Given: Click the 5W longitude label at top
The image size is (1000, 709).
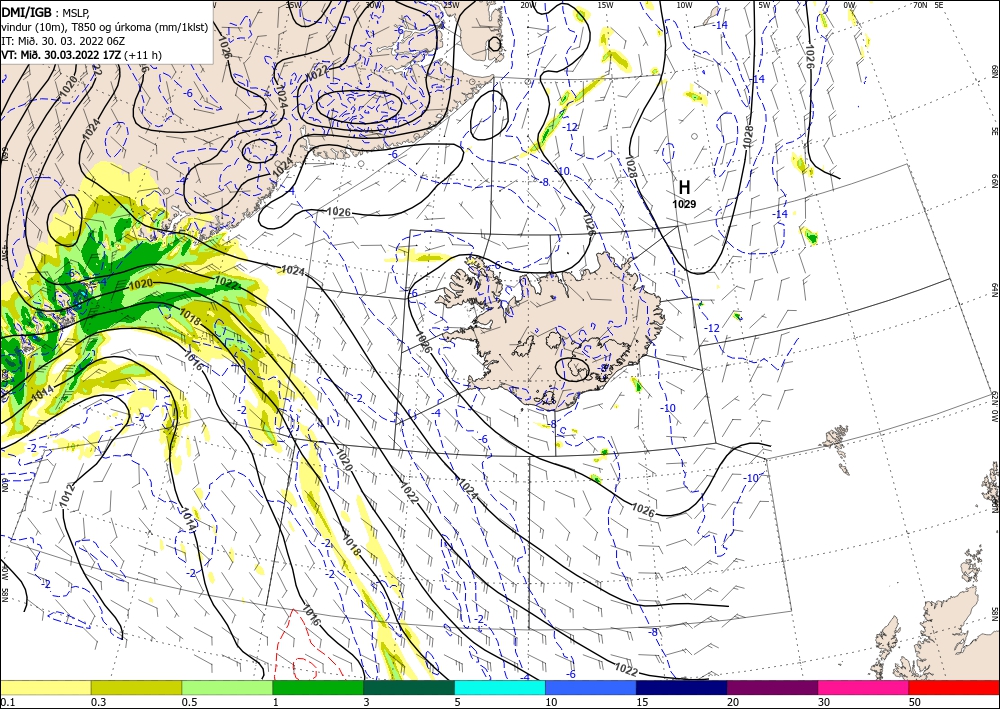Looking at the screenshot, I should (764, 5).
